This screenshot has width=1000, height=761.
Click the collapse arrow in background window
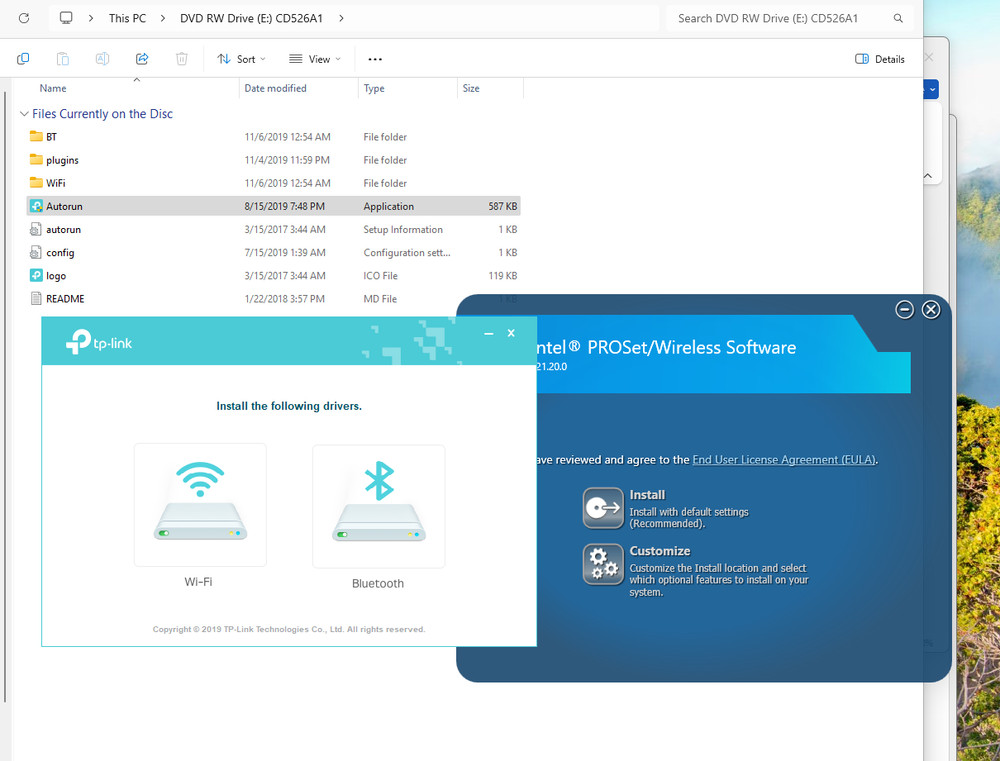click(x=929, y=175)
